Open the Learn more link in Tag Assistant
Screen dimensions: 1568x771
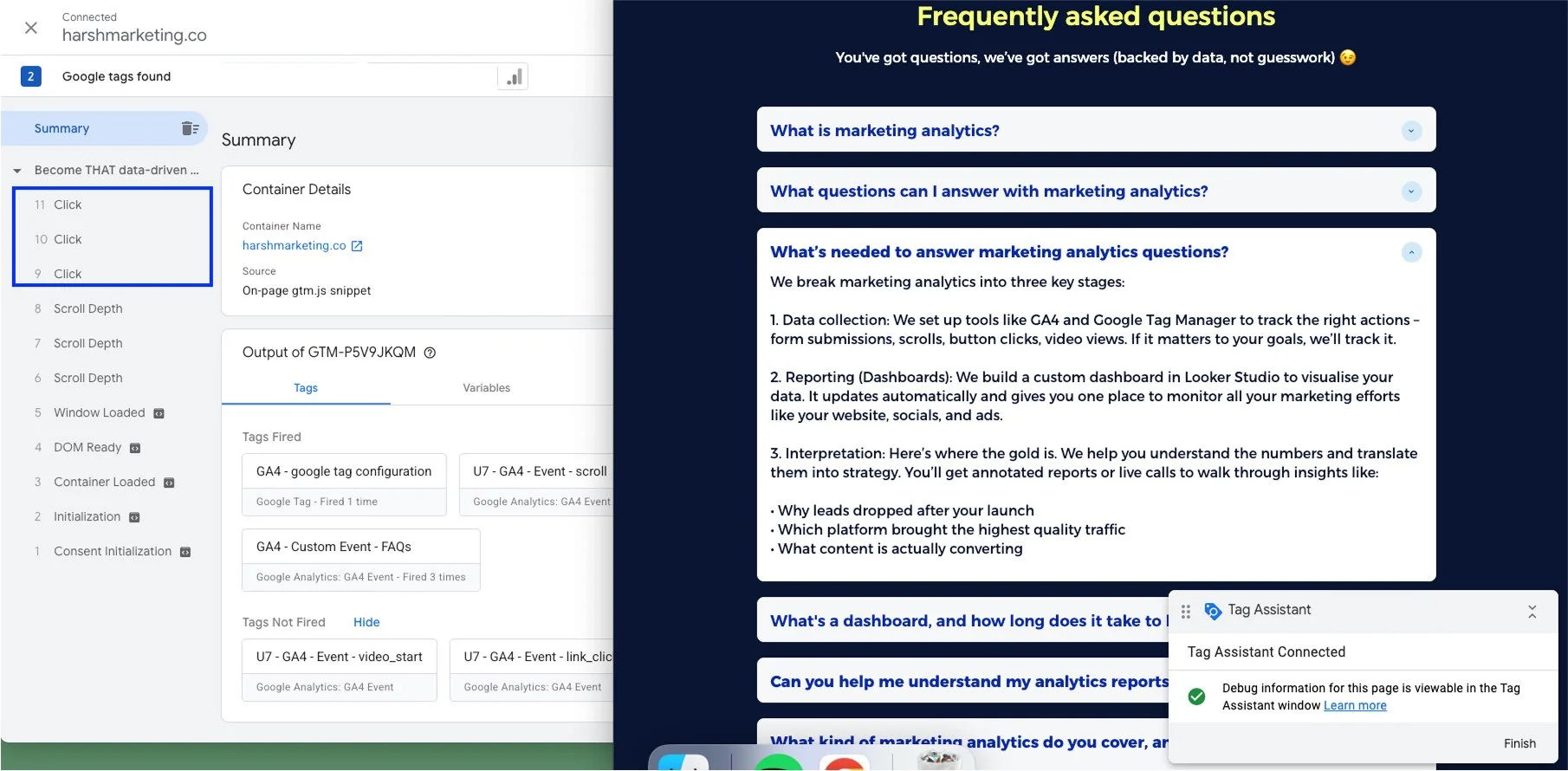tap(1355, 706)
